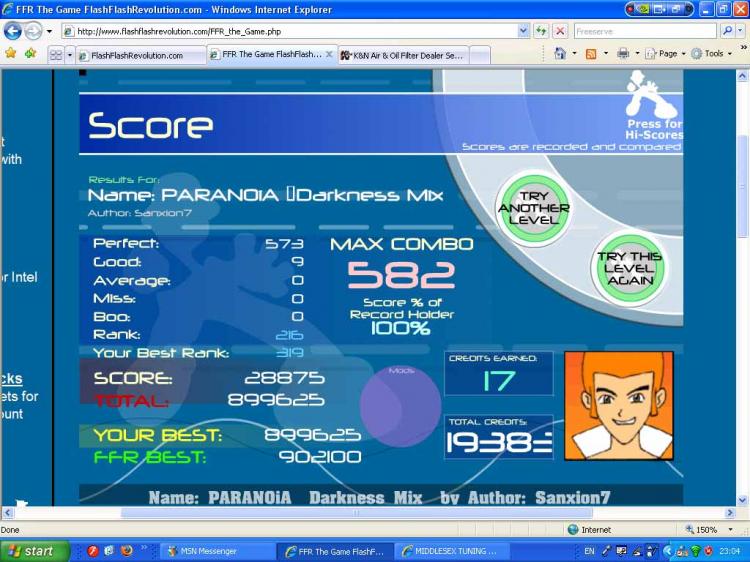Open MSN Messenger from the taskbar
The height and width of the screenshot is (562, 750).
tap(209, 551)
